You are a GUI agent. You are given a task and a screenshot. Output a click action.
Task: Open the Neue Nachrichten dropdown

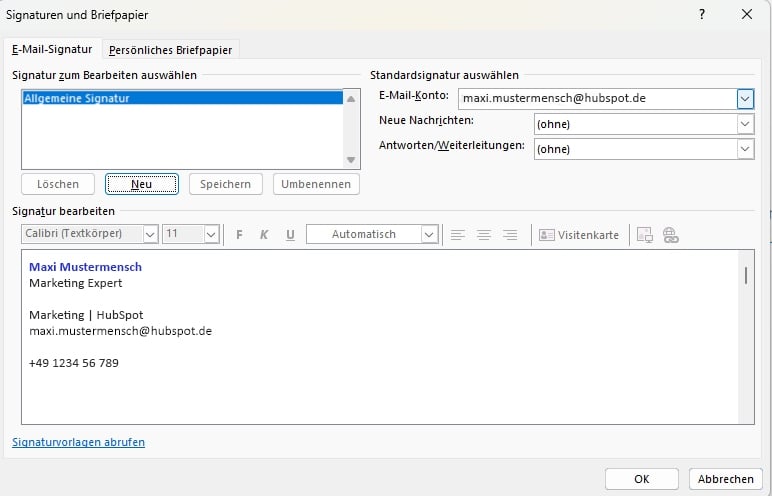pyautogui.click(x=745, y=124)
